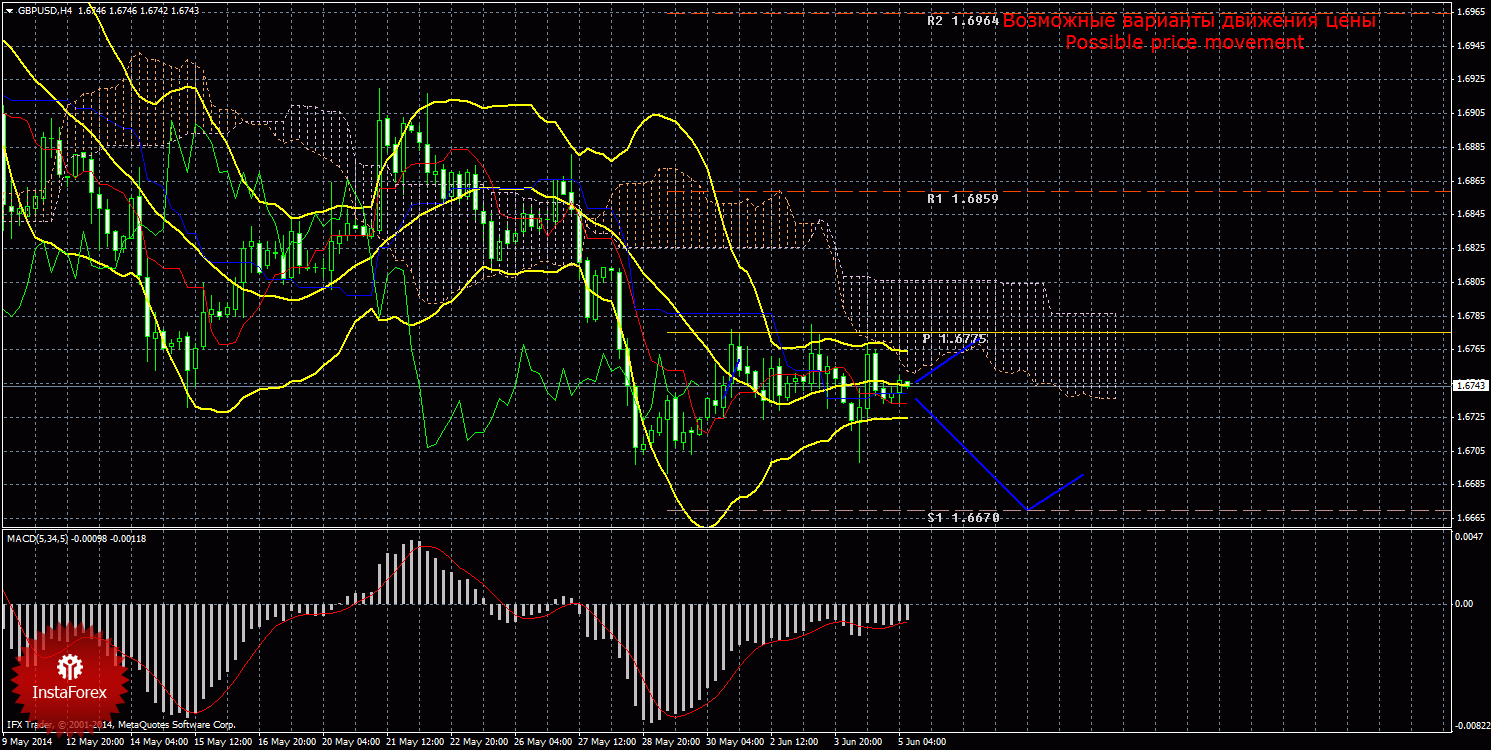Click the 1.6685 price scale value
The image size is (1491, 750).
(1470, 485)
